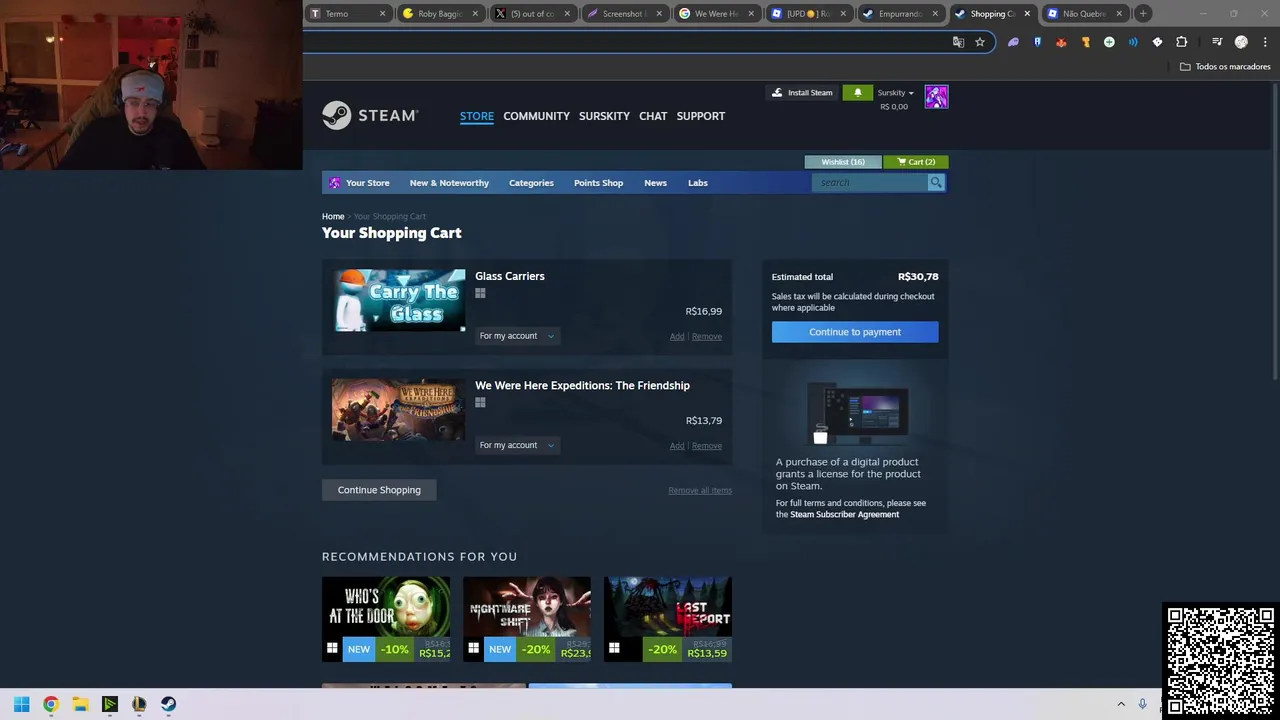Show hidden system tray icons
Screen dimensions: 1280x720
point(1121,704)
